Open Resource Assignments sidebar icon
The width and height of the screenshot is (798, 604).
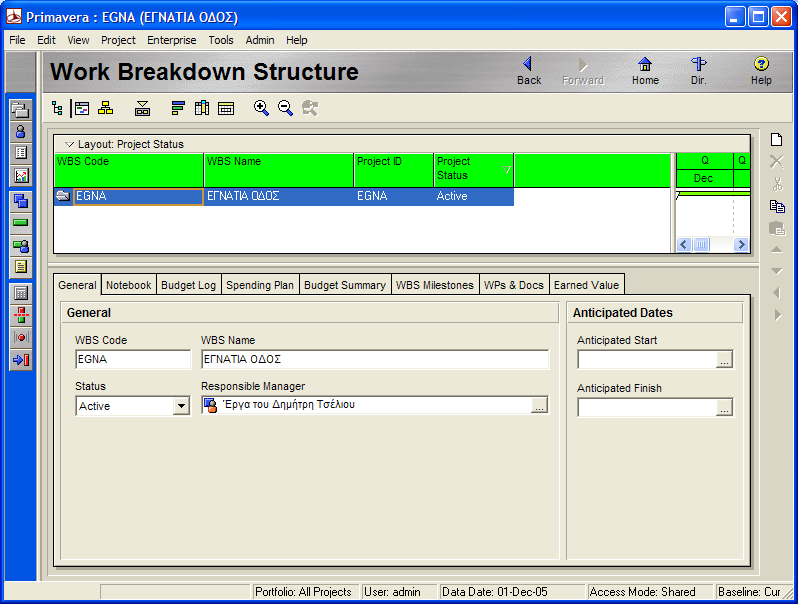click(21, 245)
